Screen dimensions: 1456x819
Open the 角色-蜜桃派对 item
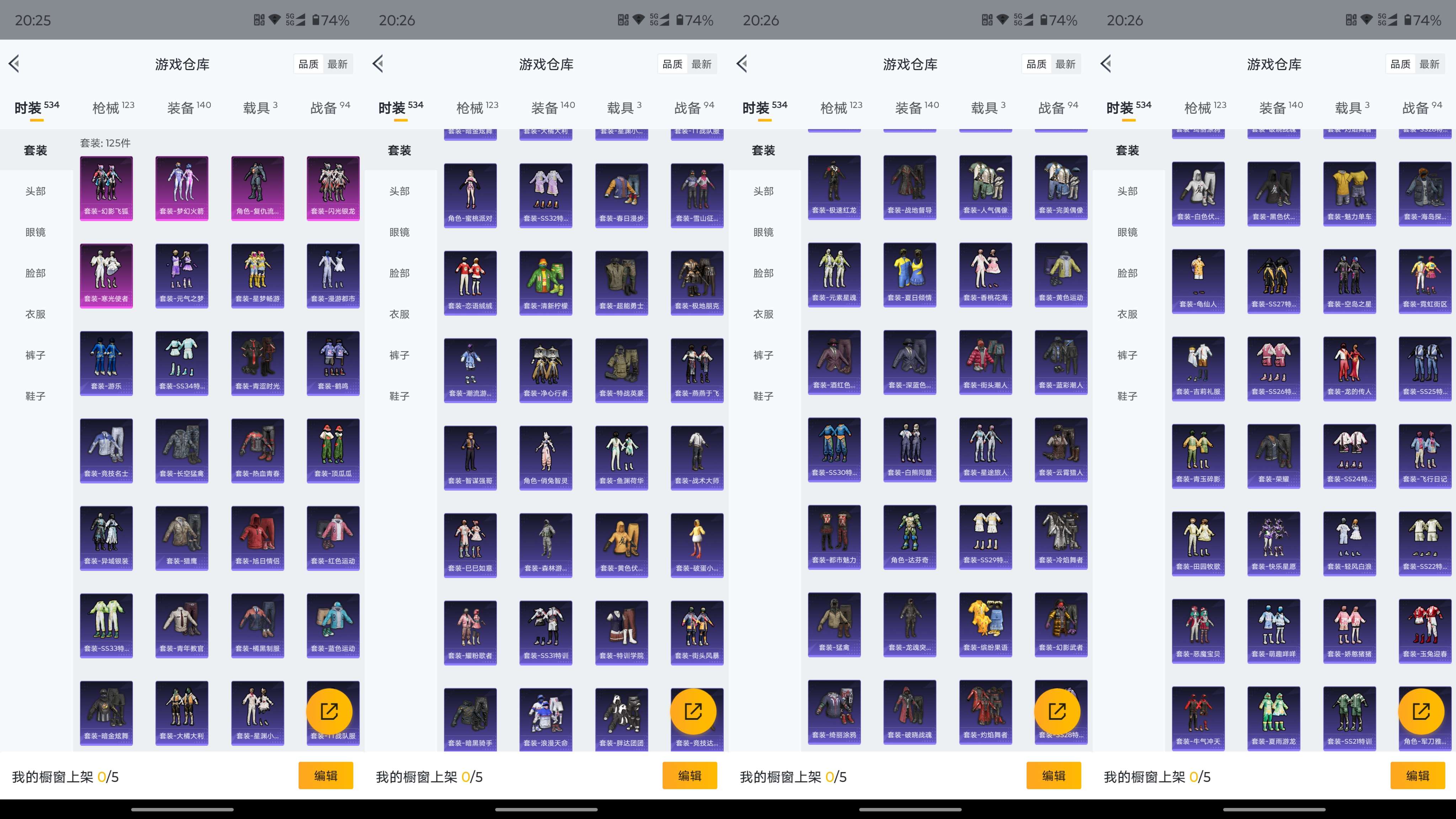pyautogui.click(x=470, y=196)
